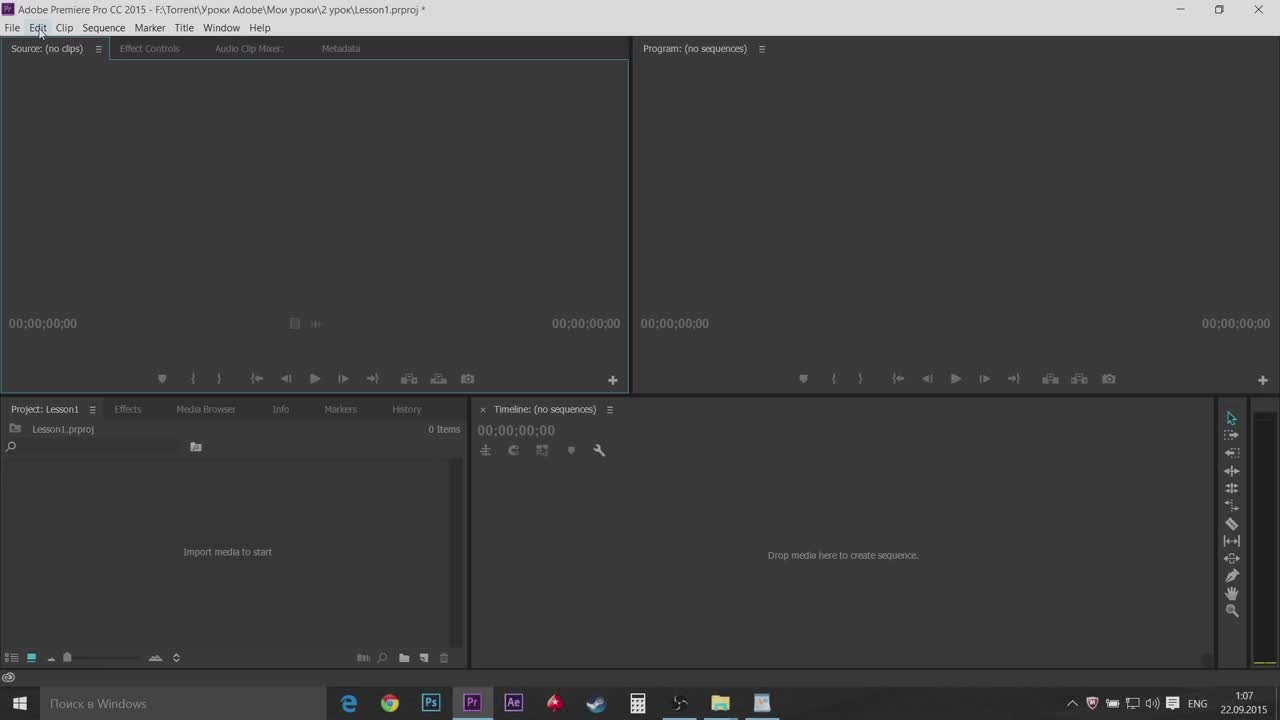Close the Timeline panel tab
The width and height of the screenshot is (1280, 720).
[x=483, y=409]
